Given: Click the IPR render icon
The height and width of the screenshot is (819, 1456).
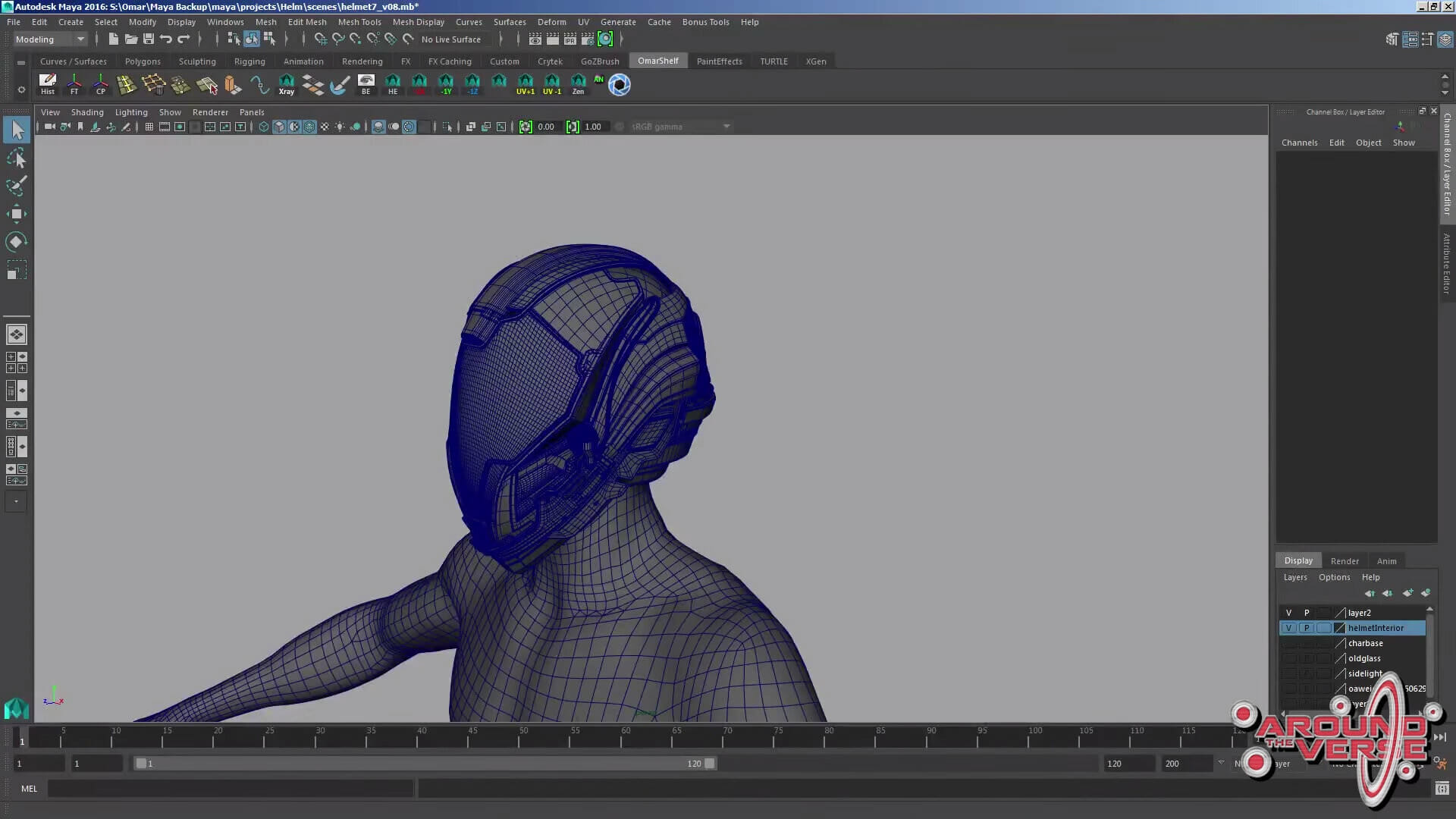Looking at the screenshot, I should [x=570, y=39].
